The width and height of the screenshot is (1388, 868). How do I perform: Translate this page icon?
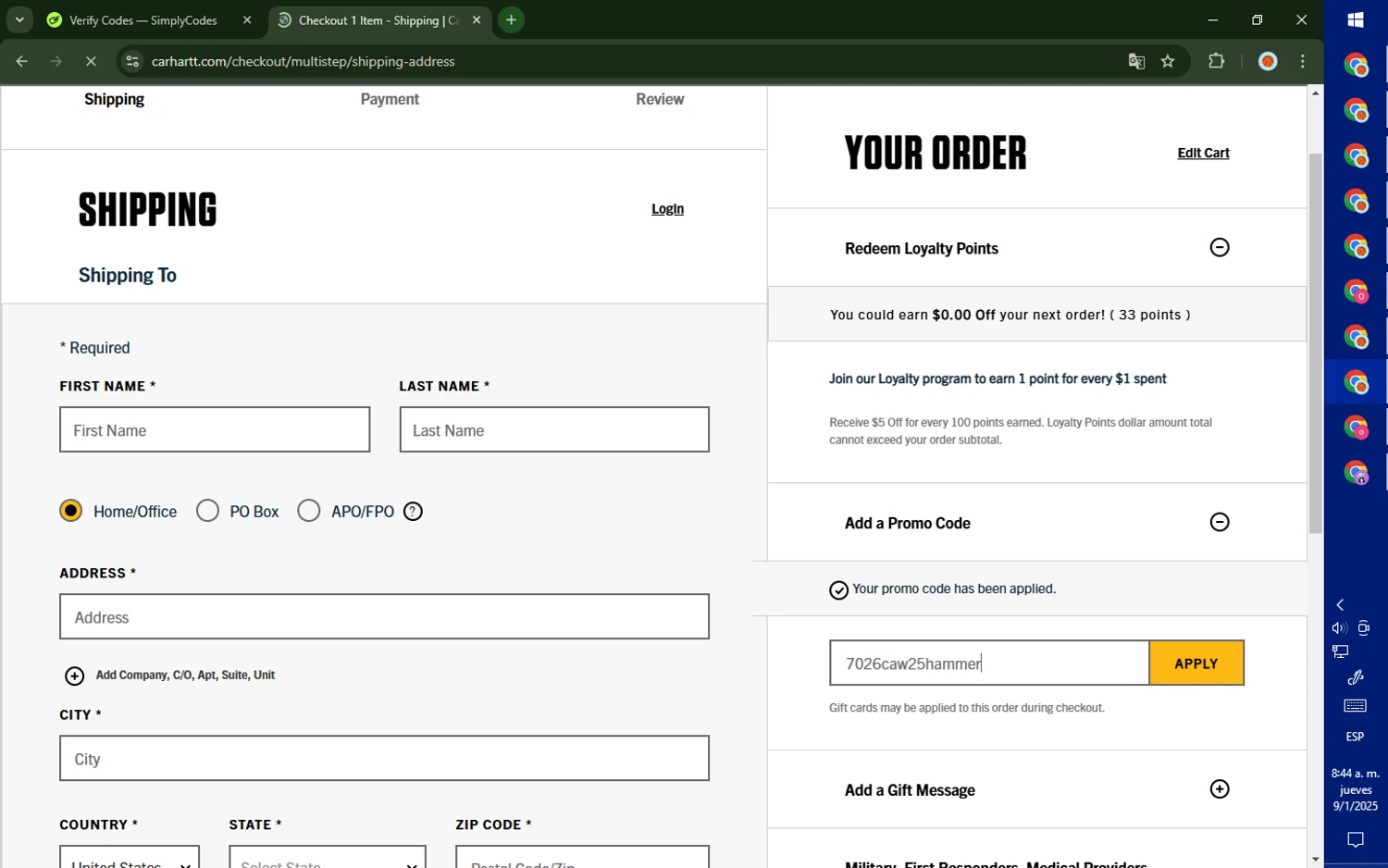point(1136,61)
